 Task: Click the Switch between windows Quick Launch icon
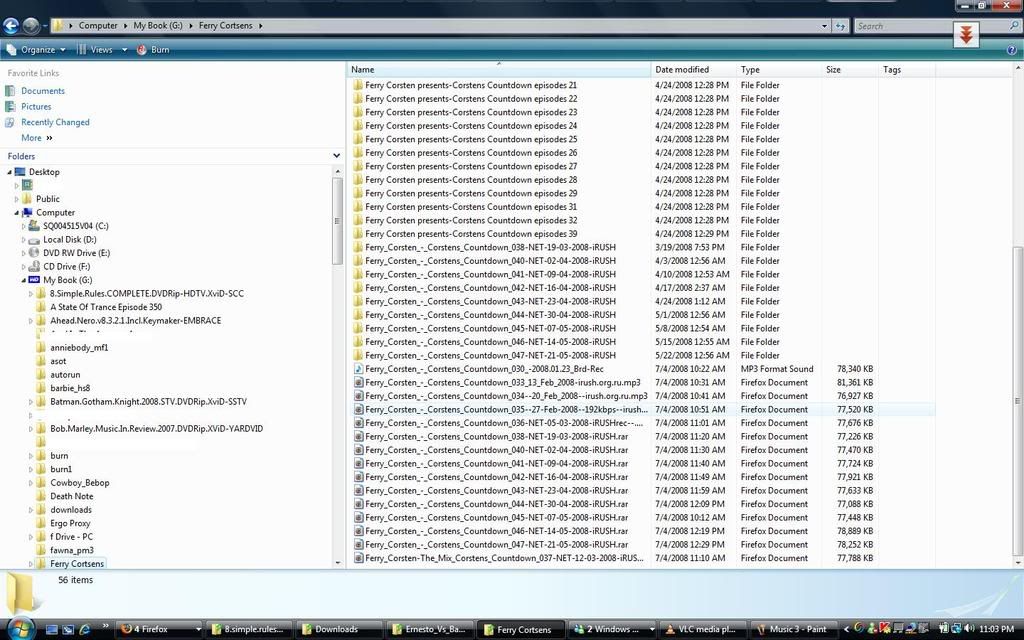[x=69, y=630]
